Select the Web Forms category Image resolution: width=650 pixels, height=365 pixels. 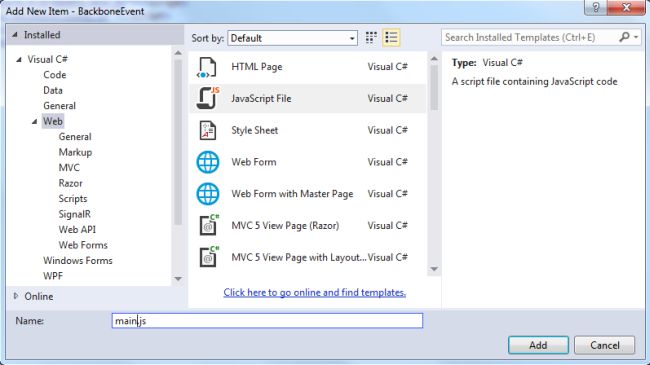click(x=83, y=245)
